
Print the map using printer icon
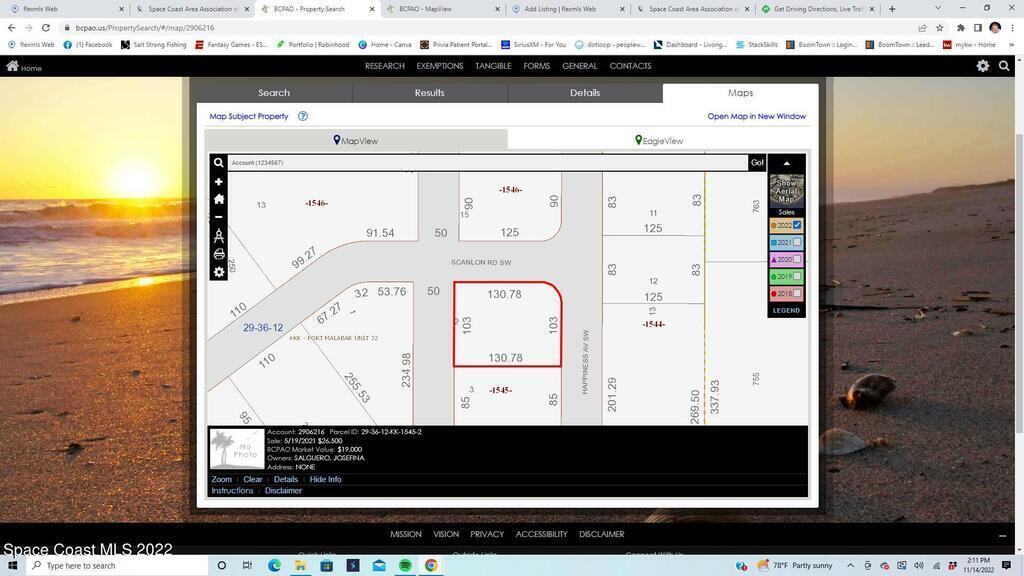[x=218, y=254]
